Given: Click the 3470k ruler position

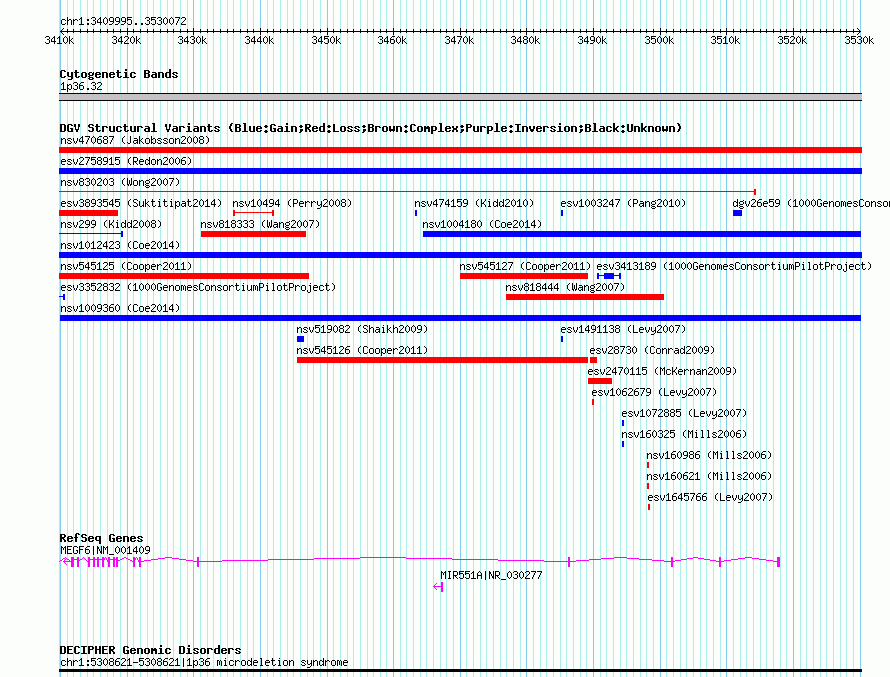Looking at the screenshot, I should pos(459,40).
